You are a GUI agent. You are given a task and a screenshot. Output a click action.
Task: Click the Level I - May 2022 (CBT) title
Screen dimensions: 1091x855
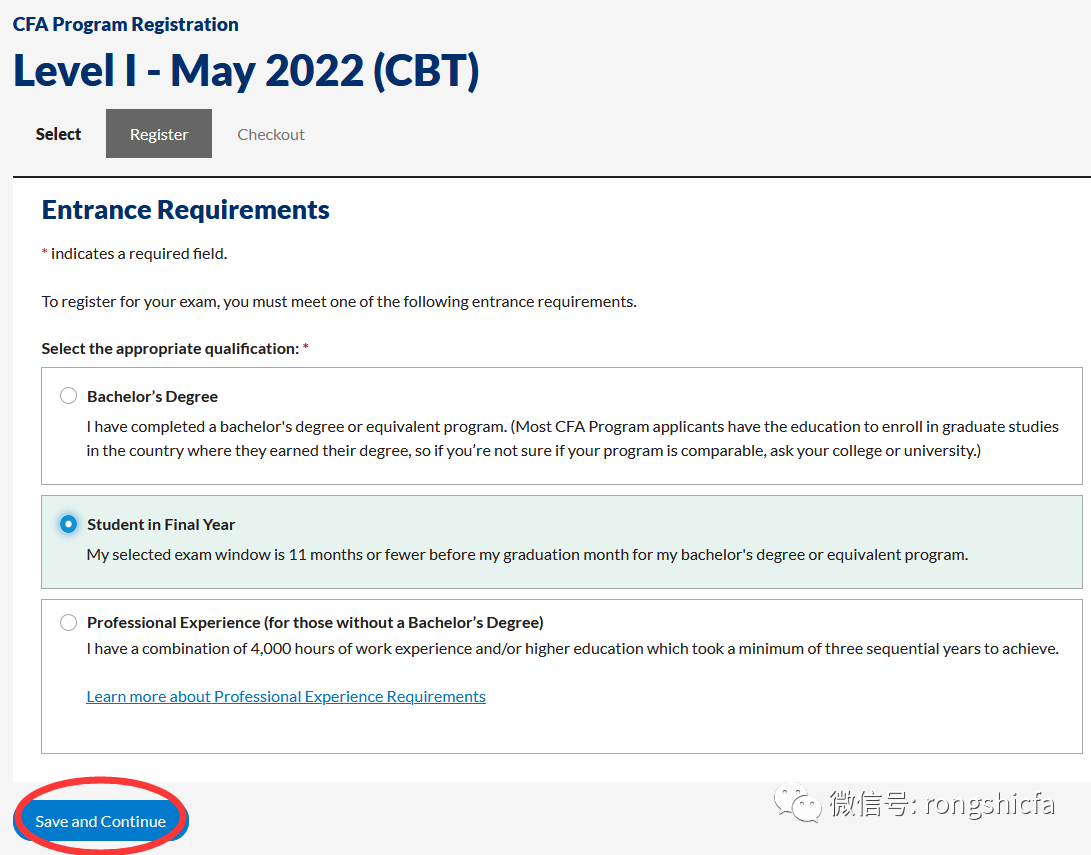pyautogui.click(x=246, y=70)
